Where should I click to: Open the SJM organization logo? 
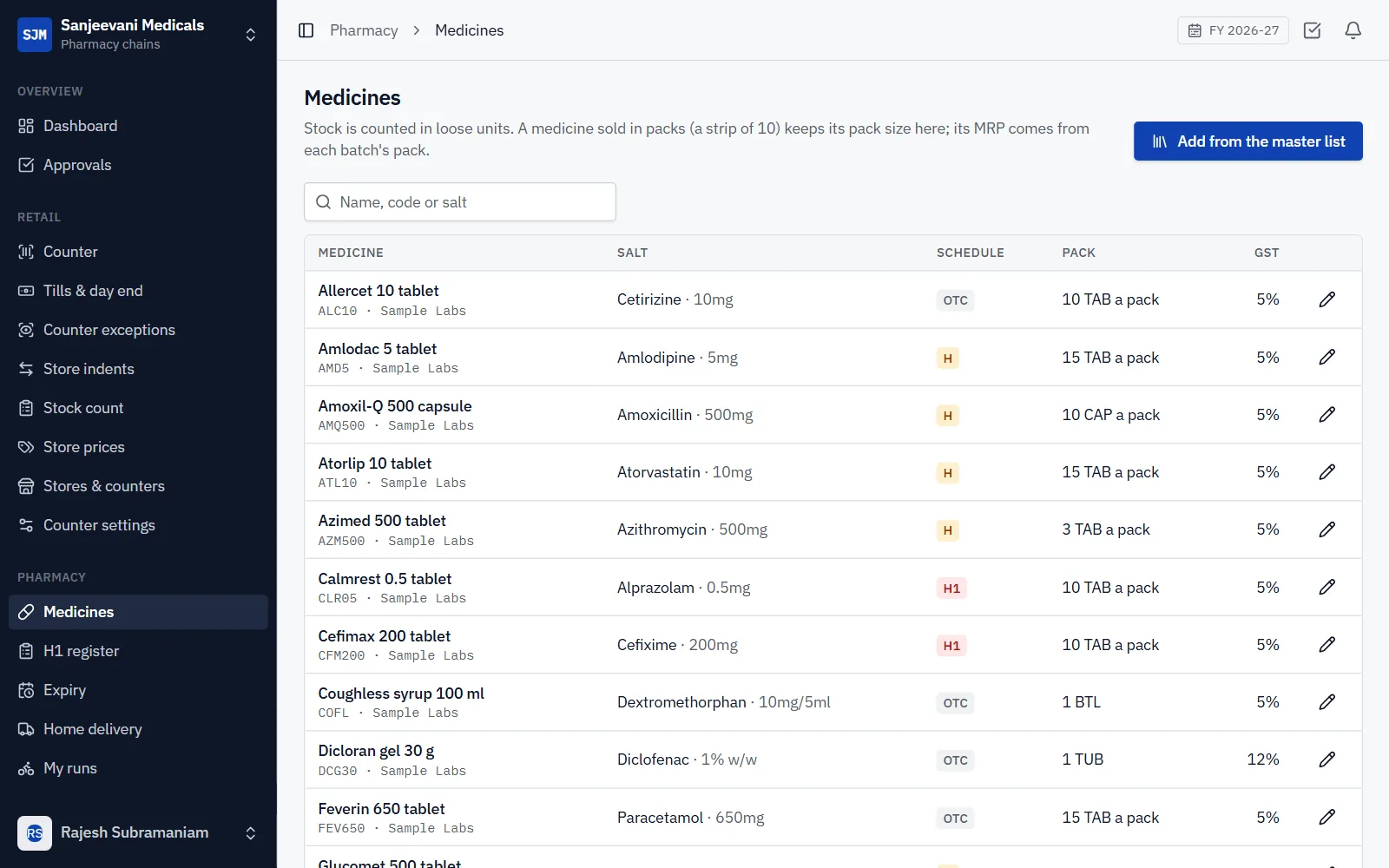[35, 35]
